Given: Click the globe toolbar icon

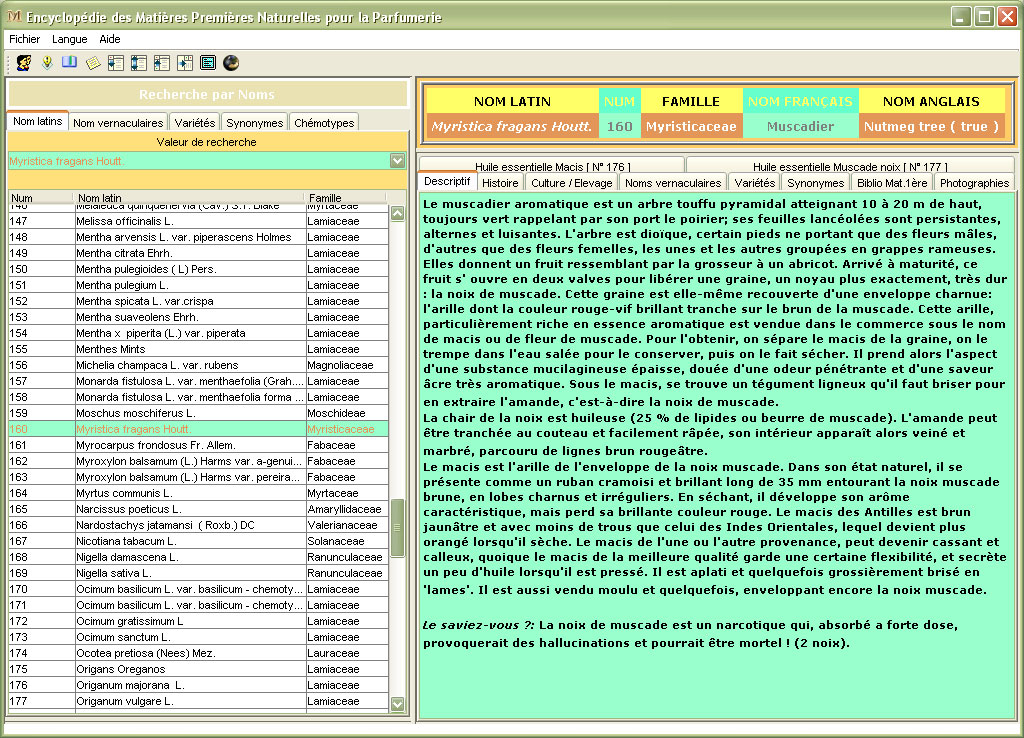Looking at the screenshot, I should click(x=231, y=63).
